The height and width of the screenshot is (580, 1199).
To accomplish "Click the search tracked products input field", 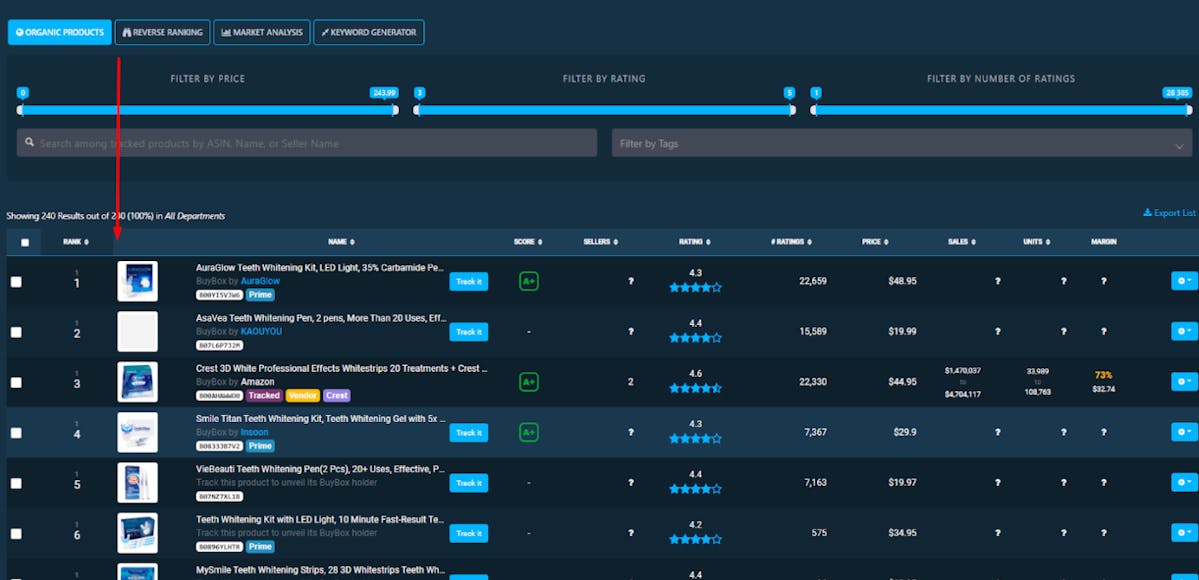I will (307, 143).
